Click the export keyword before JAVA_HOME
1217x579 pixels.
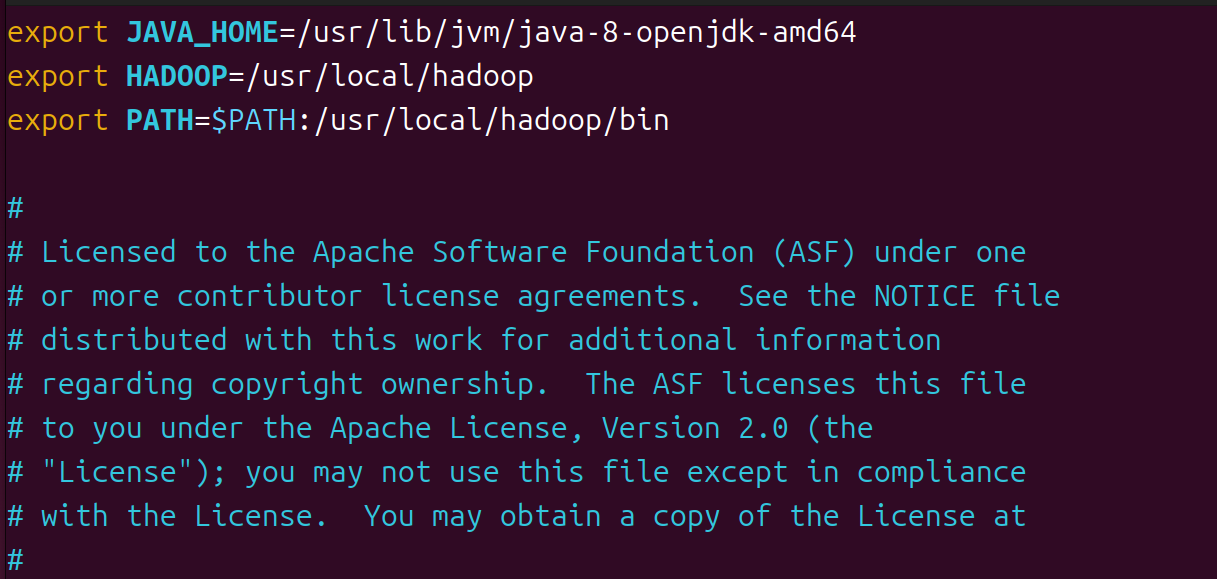[x=57, y=33]
